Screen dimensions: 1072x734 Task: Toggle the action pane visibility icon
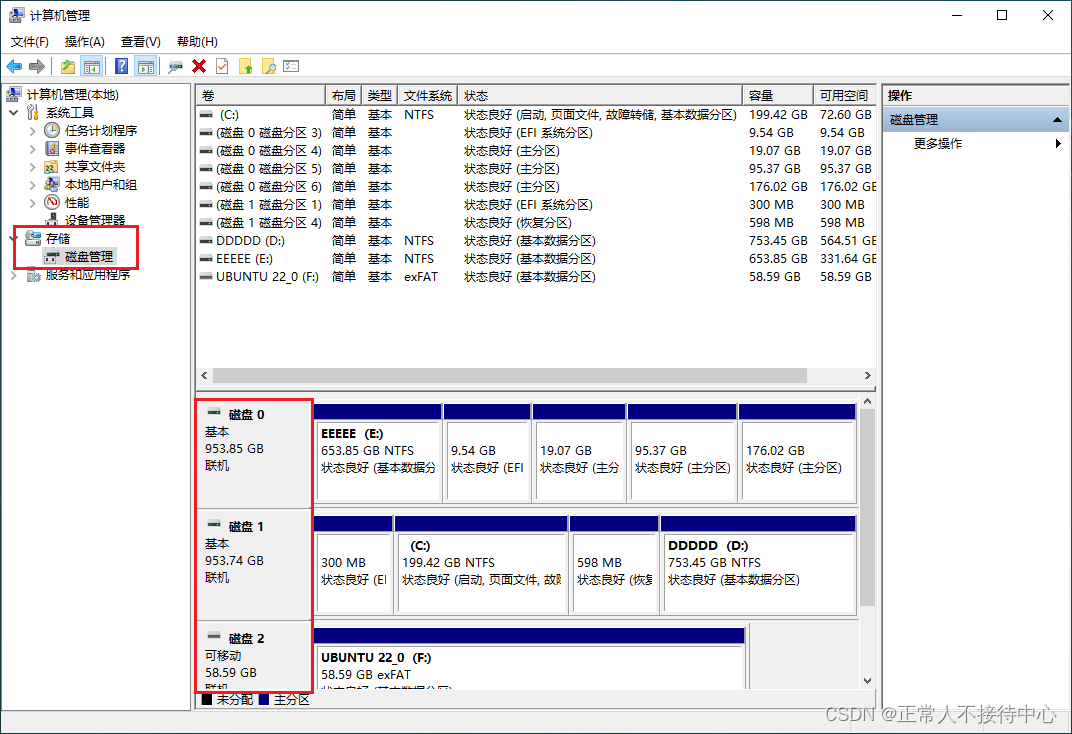(146, 66)
